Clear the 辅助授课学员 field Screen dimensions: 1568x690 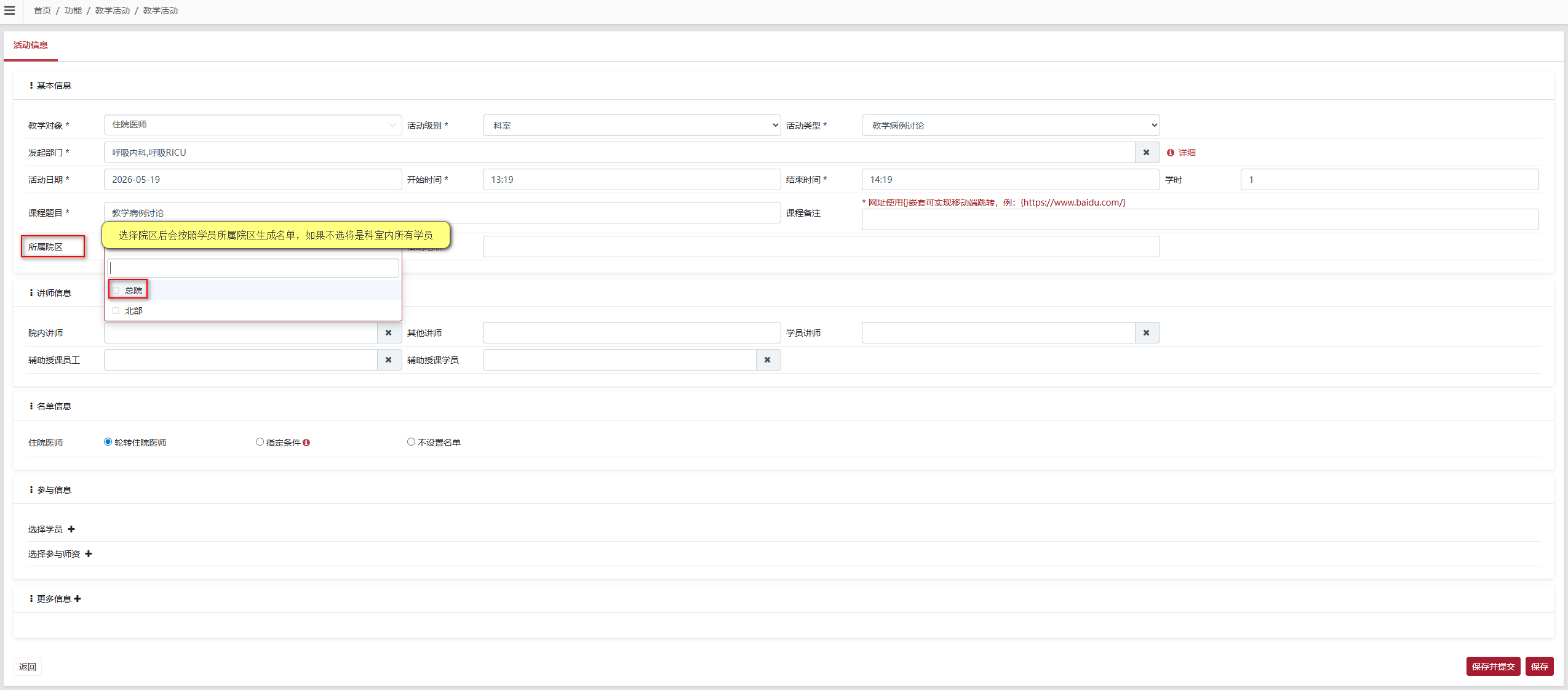(x=768, y=360)
